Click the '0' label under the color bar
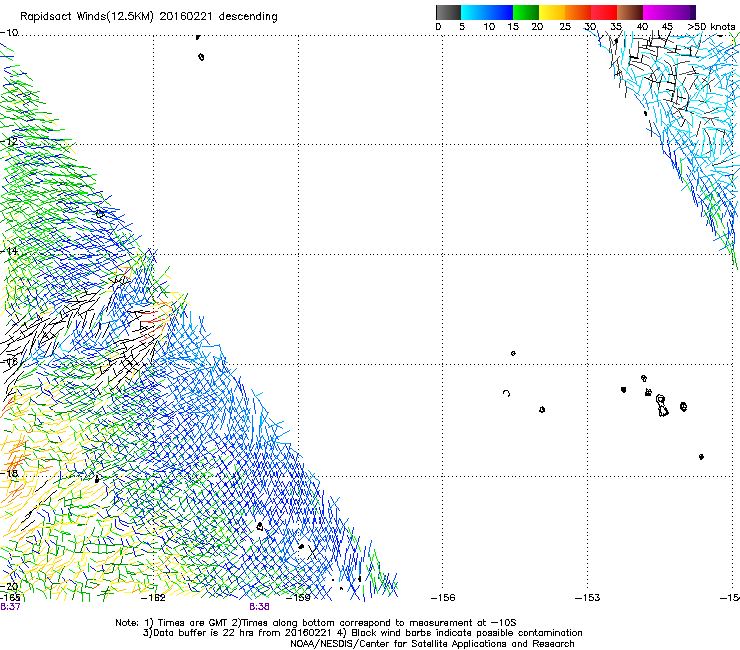Screen dimensions: 740x650 tap(438, 26)
